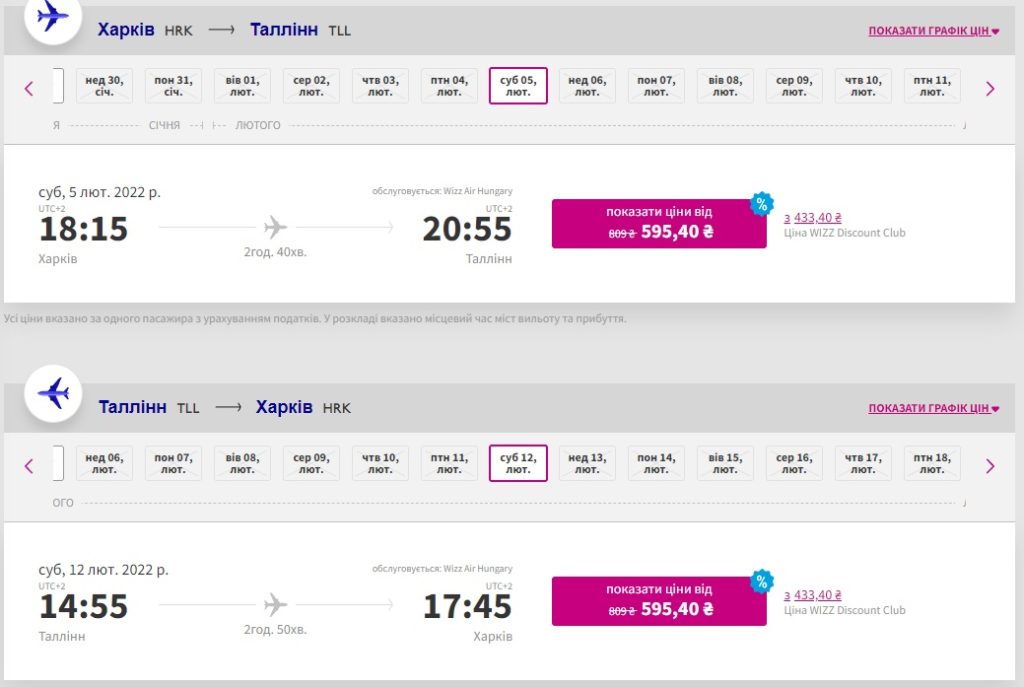Click the Tallinn–Kharkiv route airplane logo
Image resolution: width=1024 pixels, height=687 pixels.
(x=52, y=393)
